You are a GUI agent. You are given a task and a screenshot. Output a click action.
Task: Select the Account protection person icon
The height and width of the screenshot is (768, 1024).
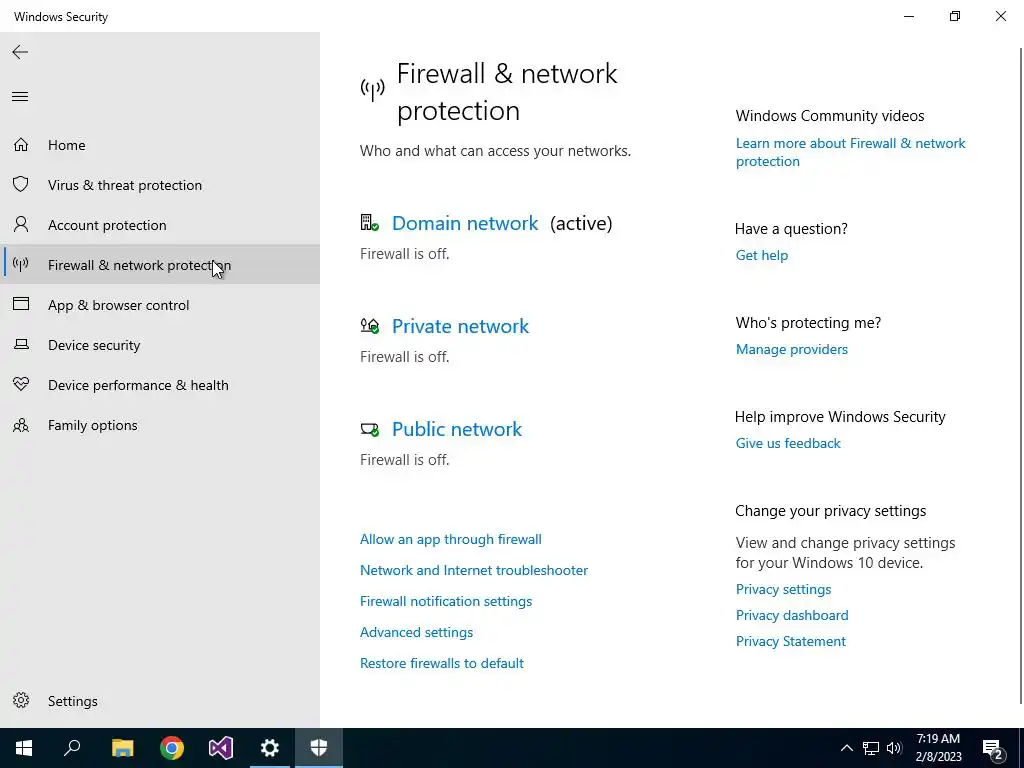coord(20,225)
